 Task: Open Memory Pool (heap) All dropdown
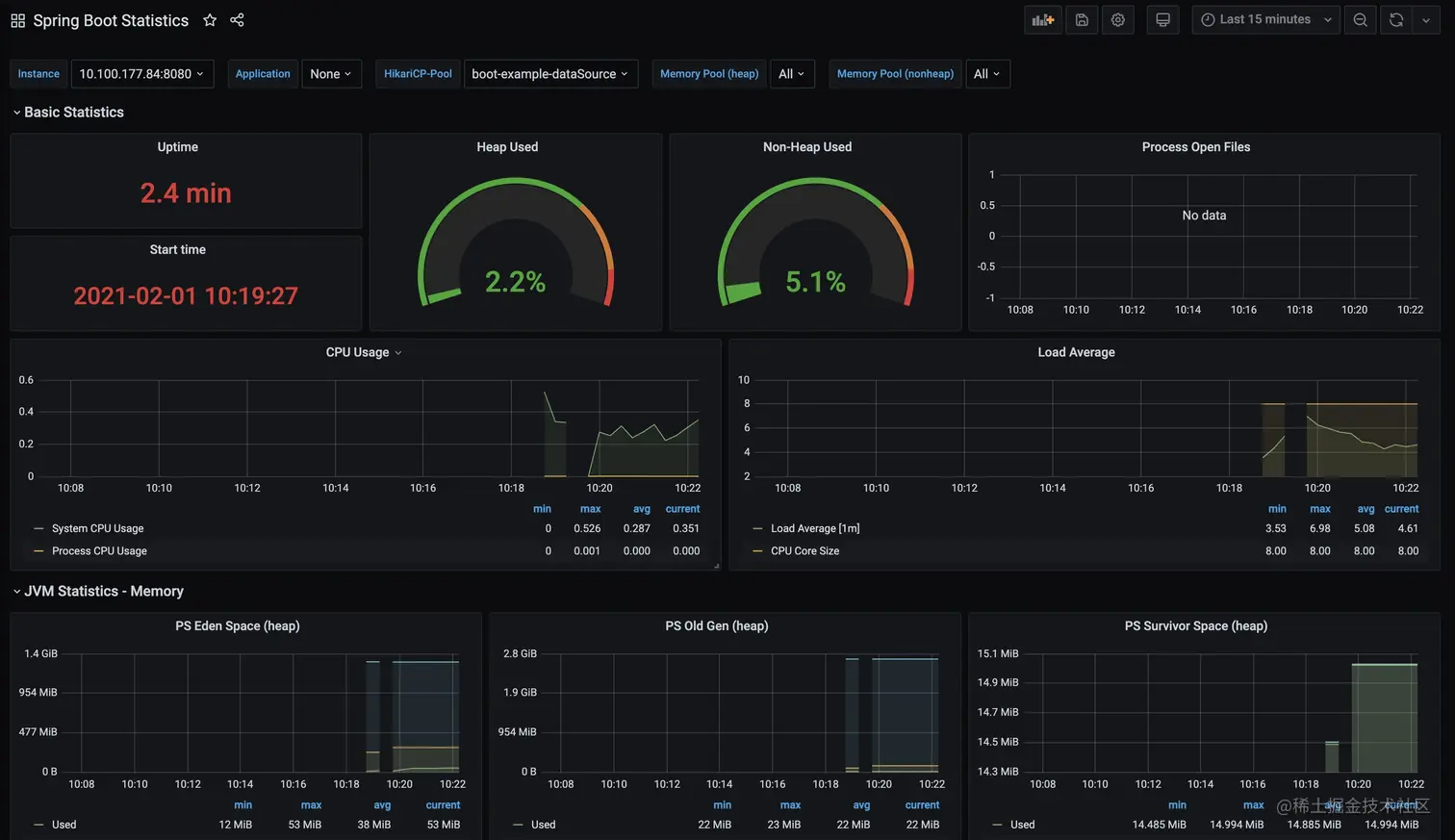tap(792, 74)
